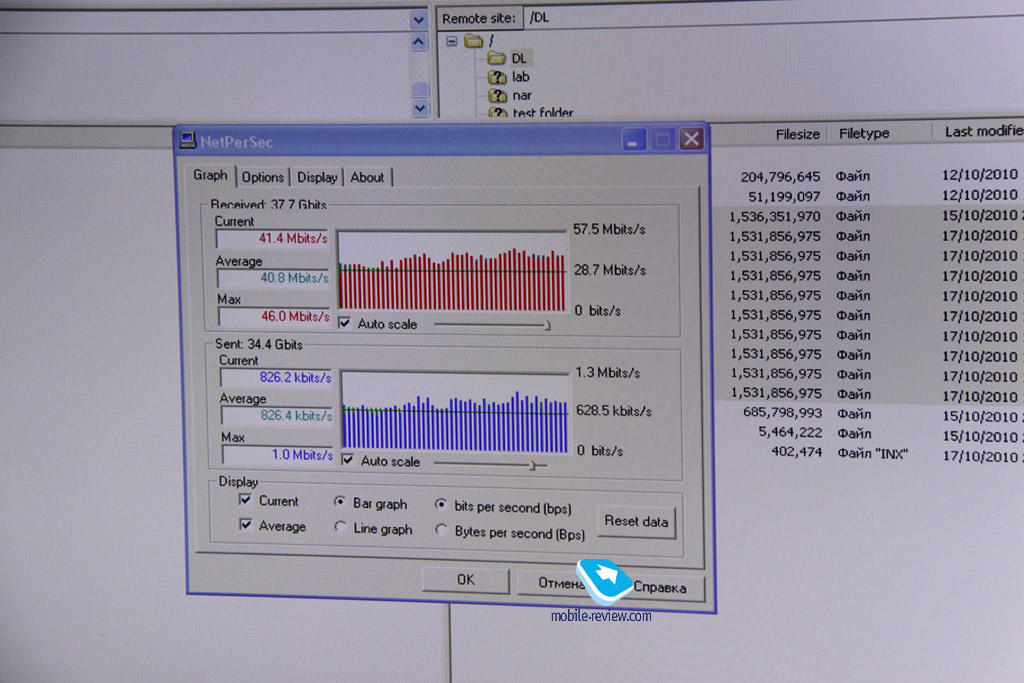The height and width of the screenshot is (683, 1024).
Task: Select the test folder tree item
Action: pos(543,113)
